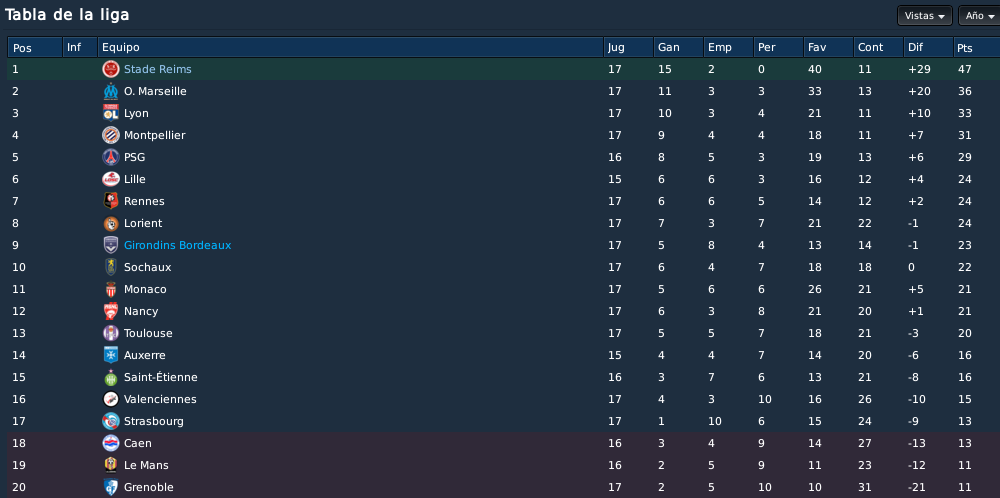The image size is (1000, 498).
Task: Click the PSG club crest icon
Action: point(111,157)
